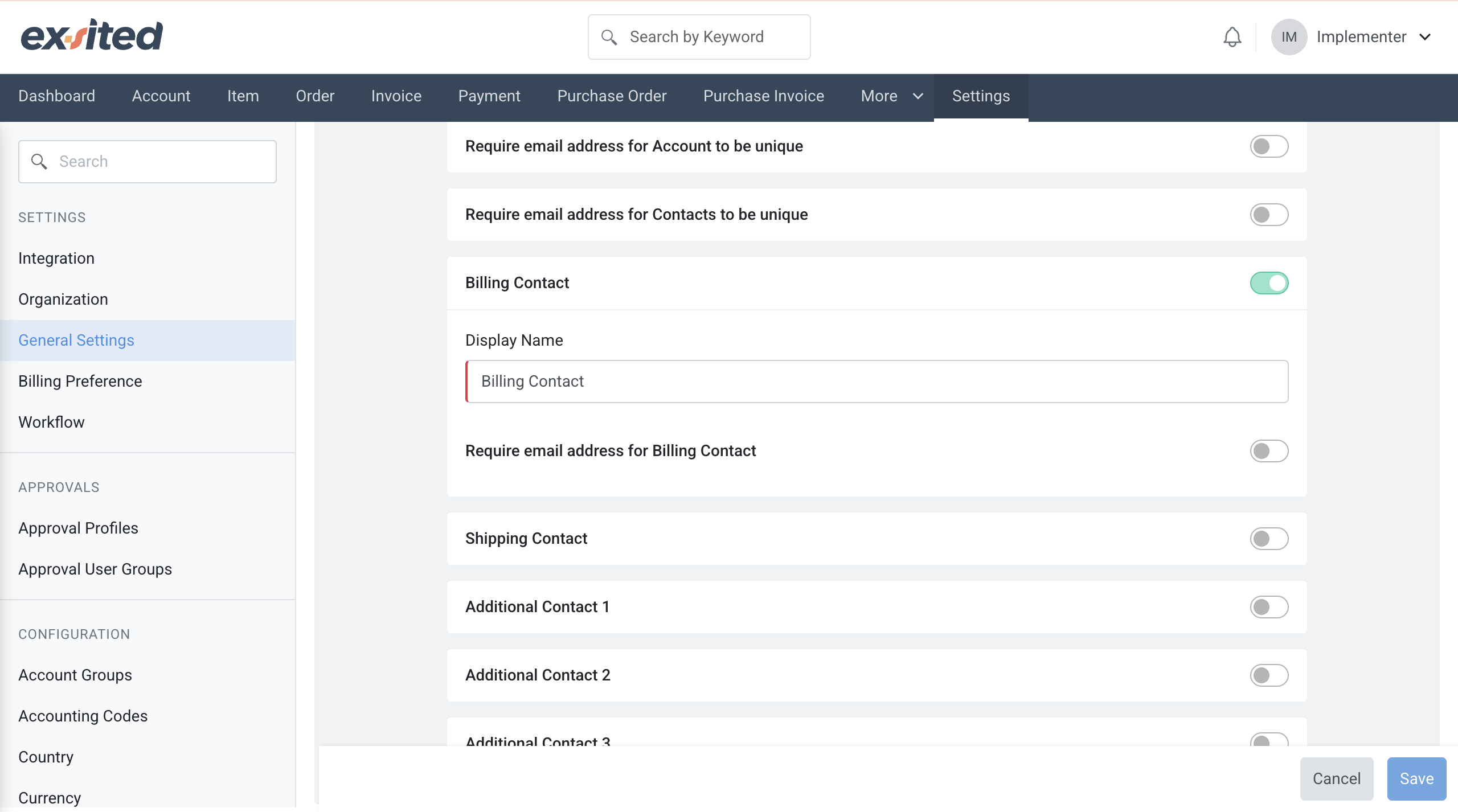Click the Additional Contact 1 label

click(537, 607)
